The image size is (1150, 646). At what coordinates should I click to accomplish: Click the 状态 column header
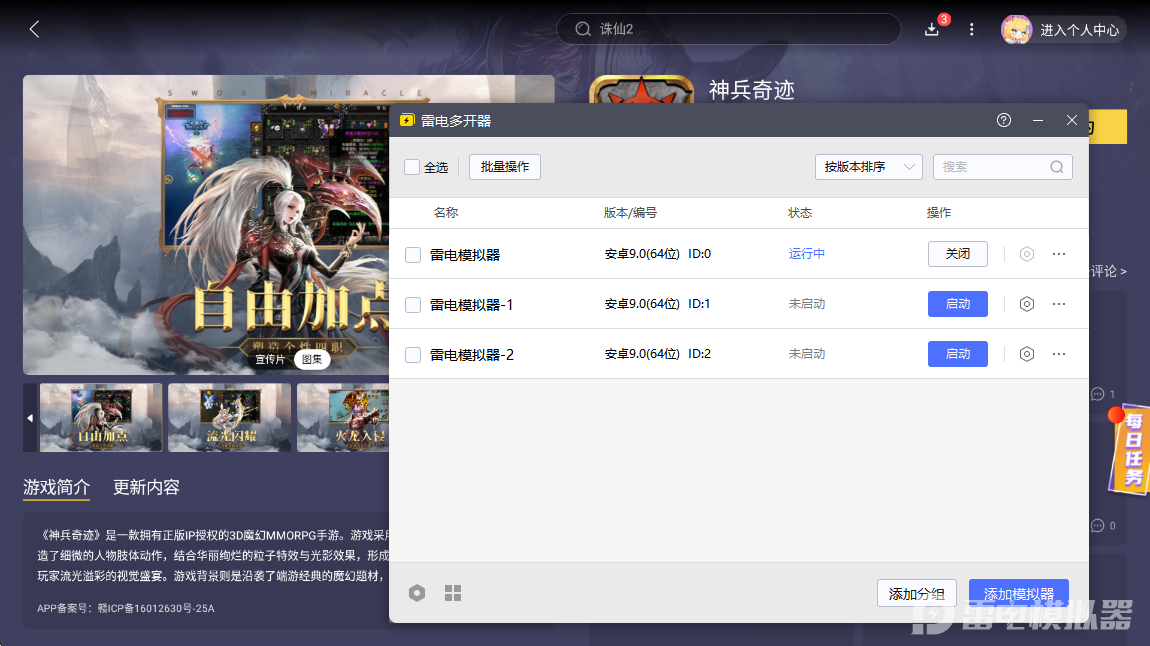800,213
